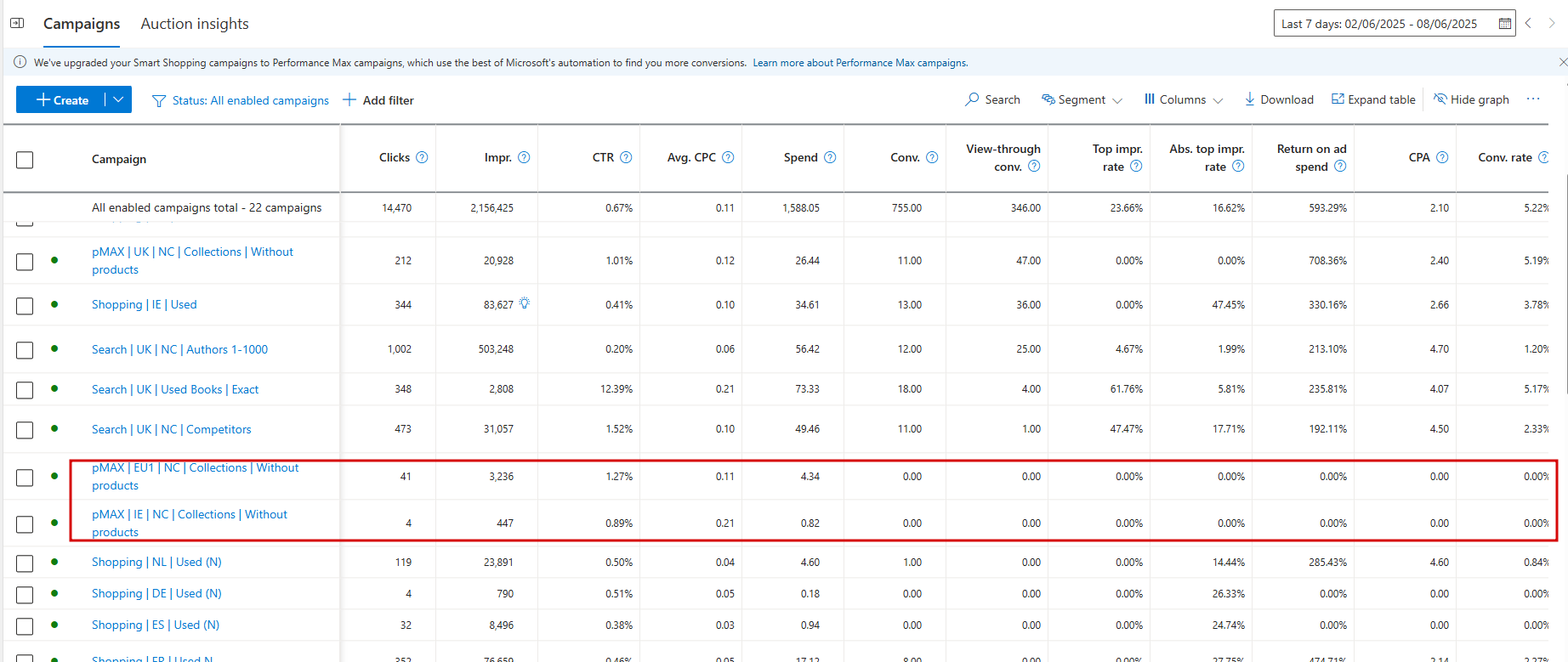Expand table to full view
Image resolution: width=1568 pixels, height=662 pixels.
point(1373,99)
